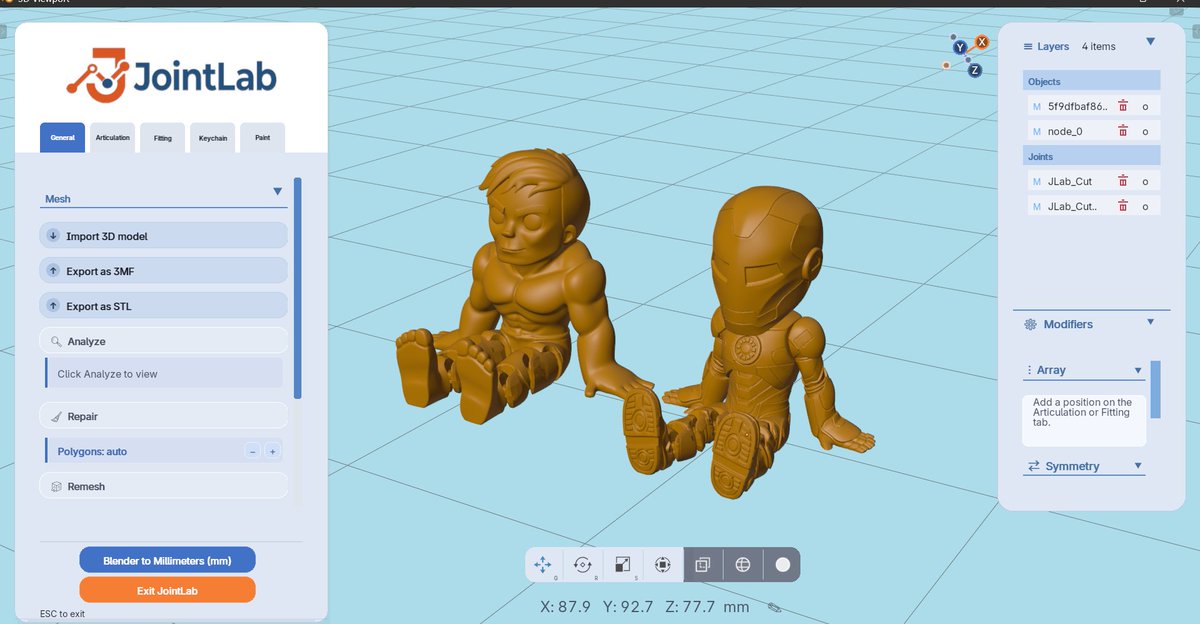The height and width of the screenshot is (624, 1200).
Task: Click the left panel vertical scrollbar
Action: click(x=297, y=288)
